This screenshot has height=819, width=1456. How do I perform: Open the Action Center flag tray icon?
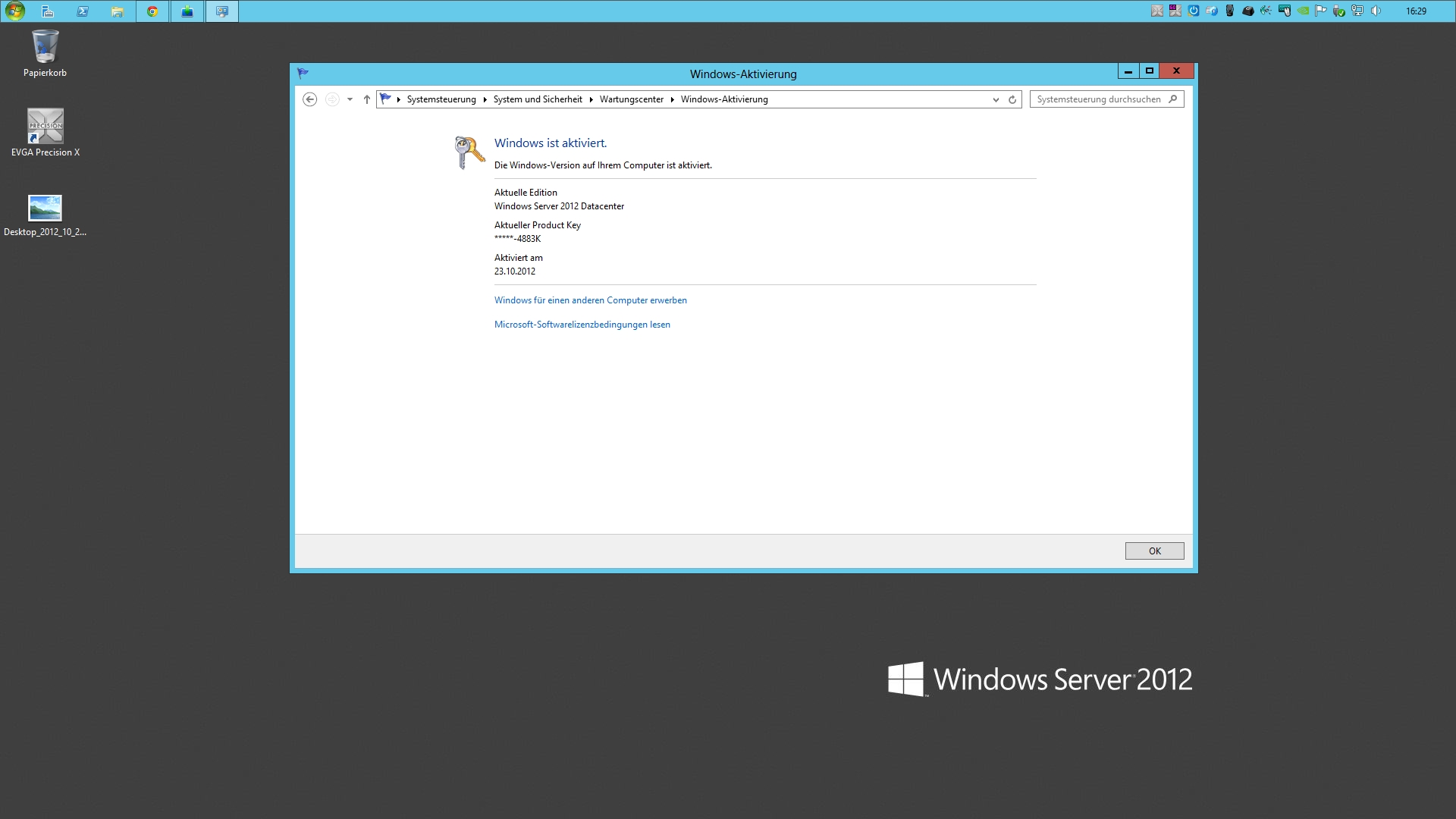point(1321,11)
